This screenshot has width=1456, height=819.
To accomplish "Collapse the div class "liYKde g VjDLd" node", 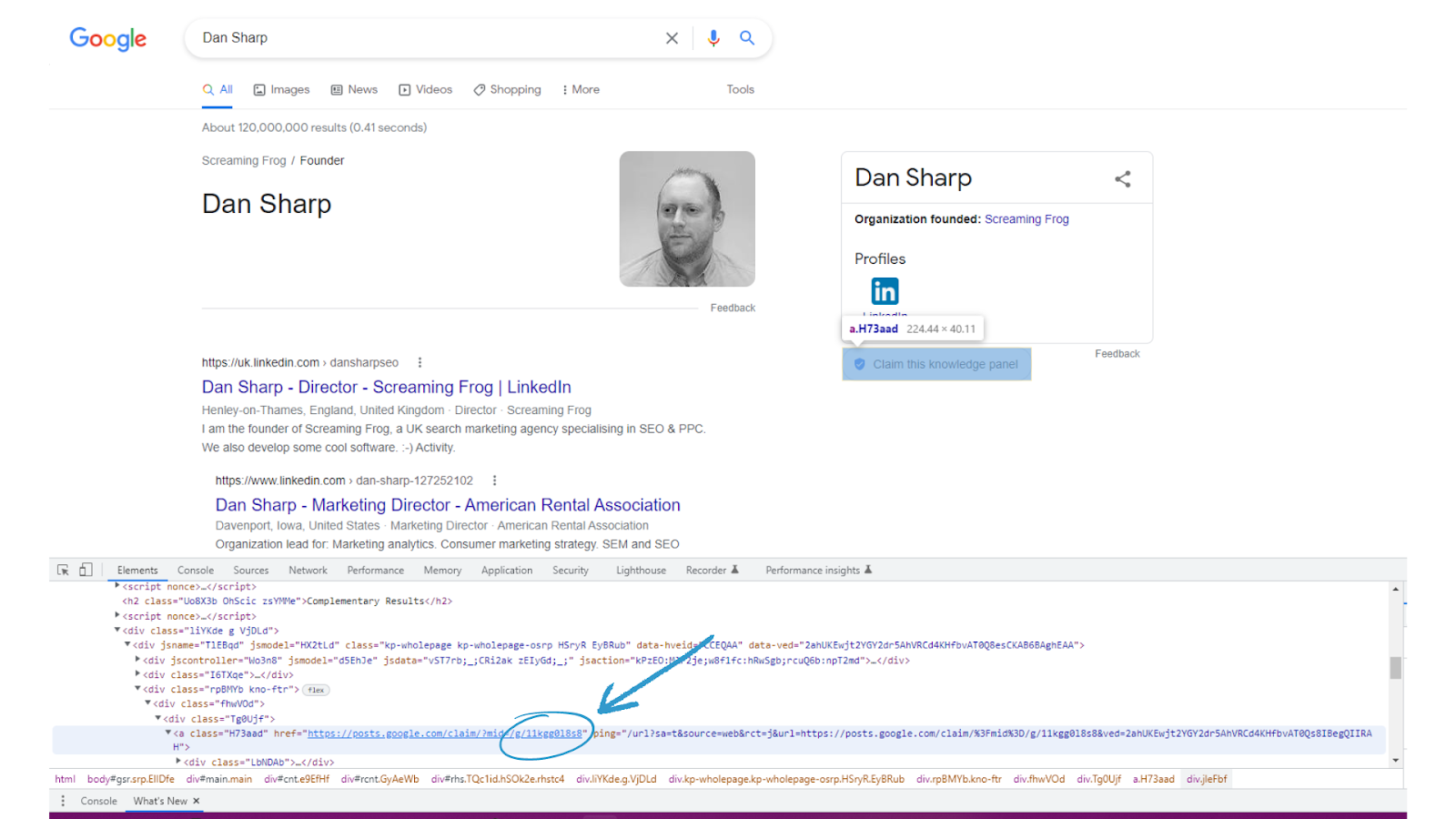I will point(117,630).
